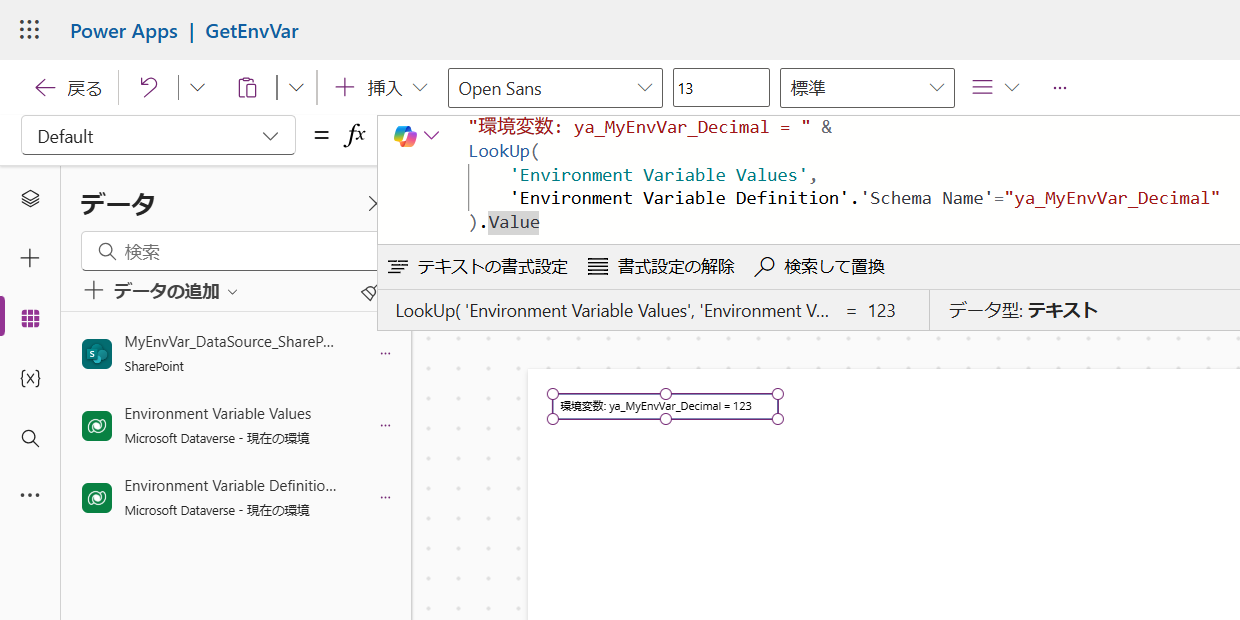The height and width of the screenshot is (620, 1240).
Task: Open the 挿入 insert menu
Action: (381, 88)
